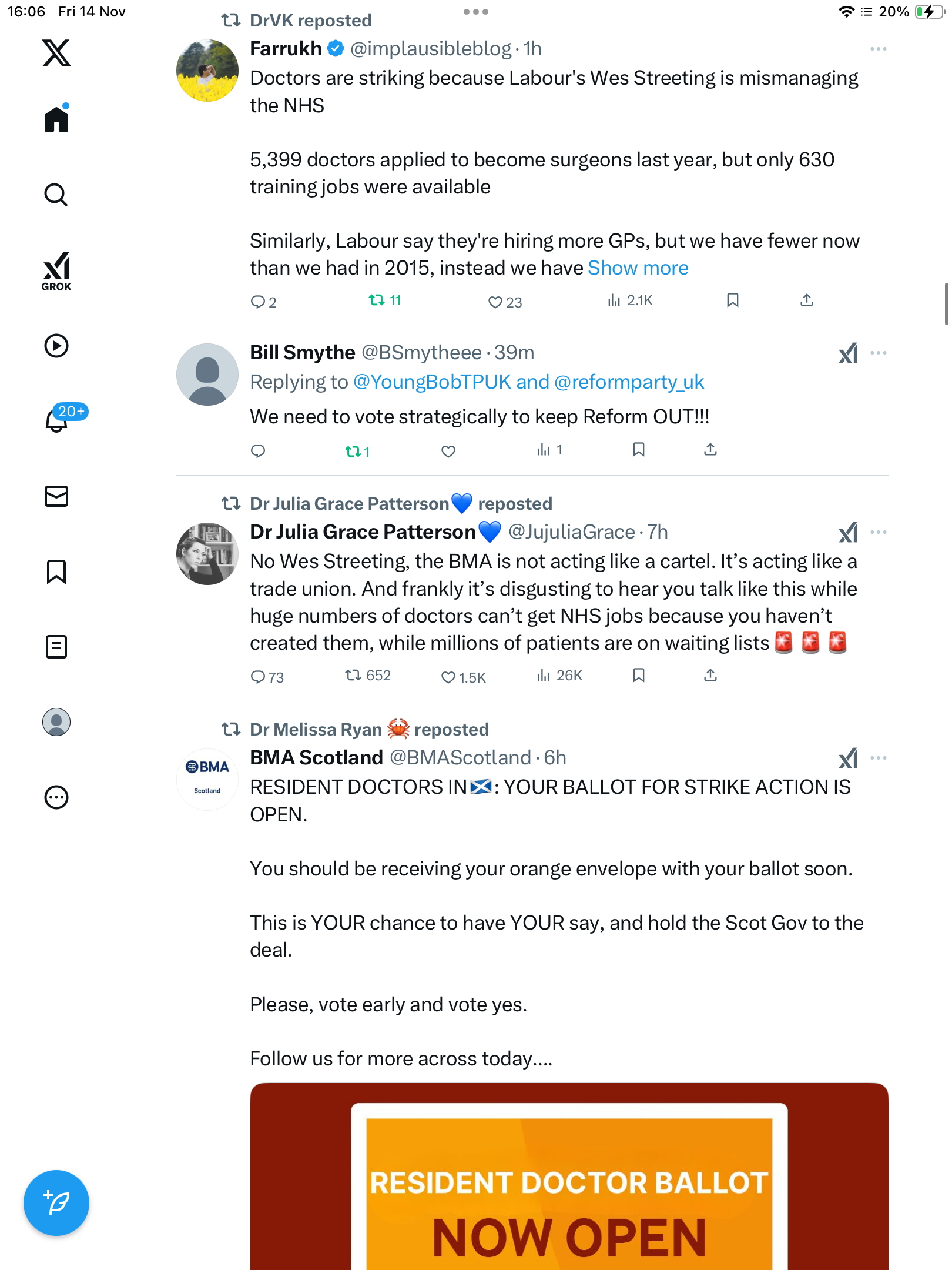Expand Farrukh's post with Show more
952x1270 pixels.
(x=638, y=268)
